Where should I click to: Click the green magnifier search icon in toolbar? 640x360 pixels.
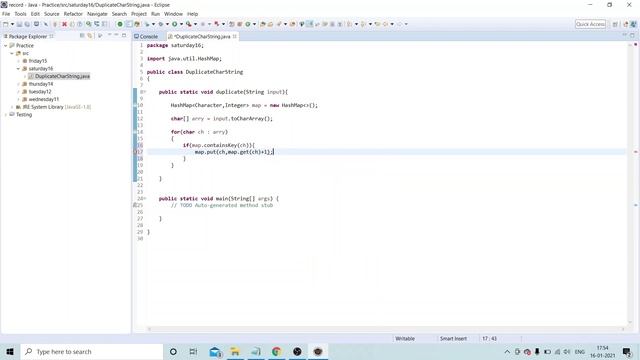[x=89, y=24]
